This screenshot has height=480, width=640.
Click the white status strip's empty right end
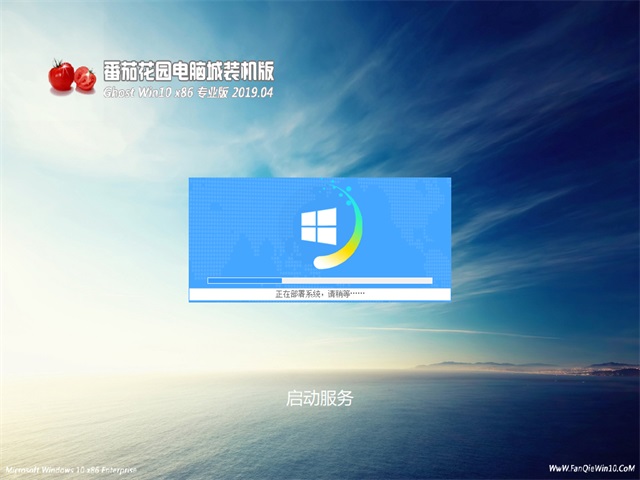point(420,295)
